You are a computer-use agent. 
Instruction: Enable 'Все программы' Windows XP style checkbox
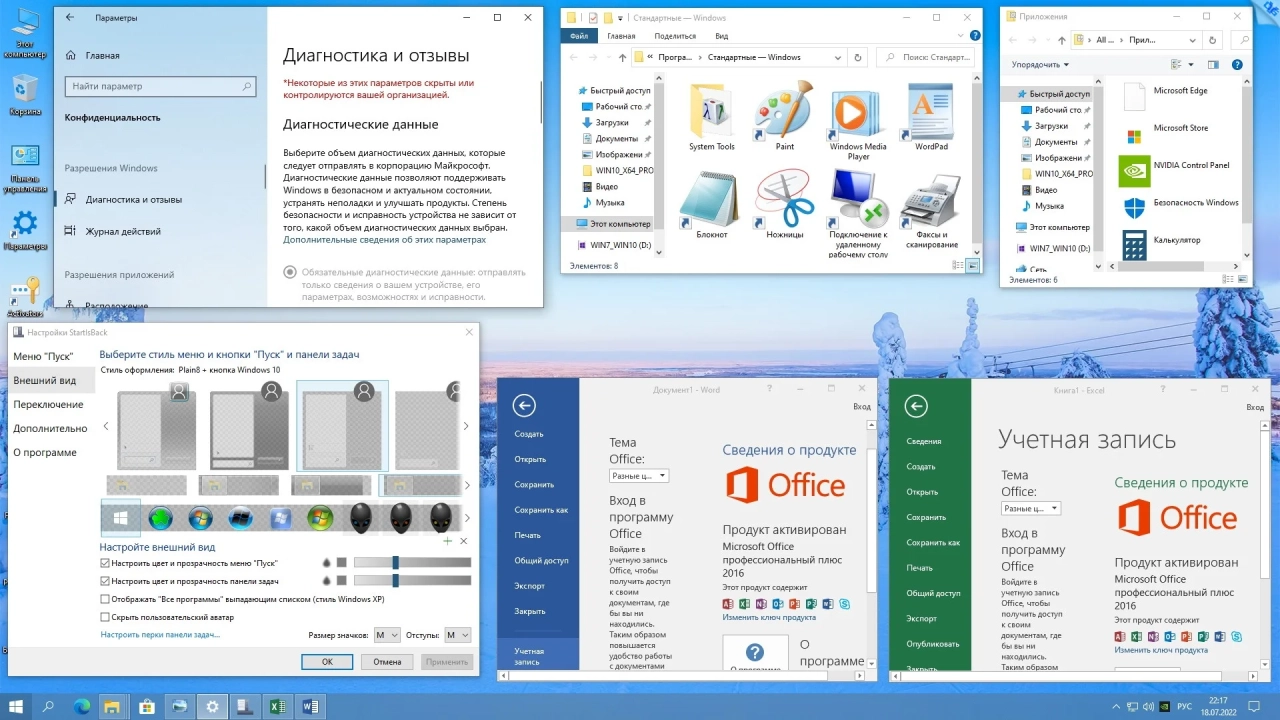click(x=105, y=599)
